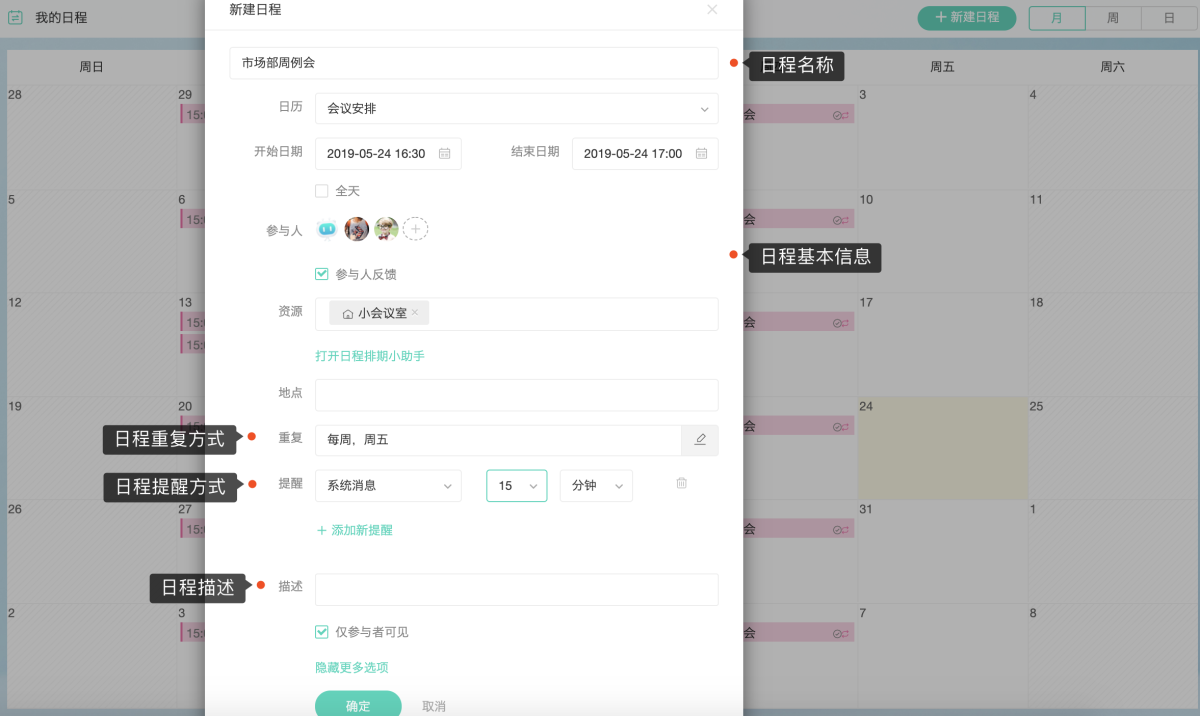Screen dimensions: 1200x716
Task: Click the calendar icon in end date field
Action: [701, 154]
